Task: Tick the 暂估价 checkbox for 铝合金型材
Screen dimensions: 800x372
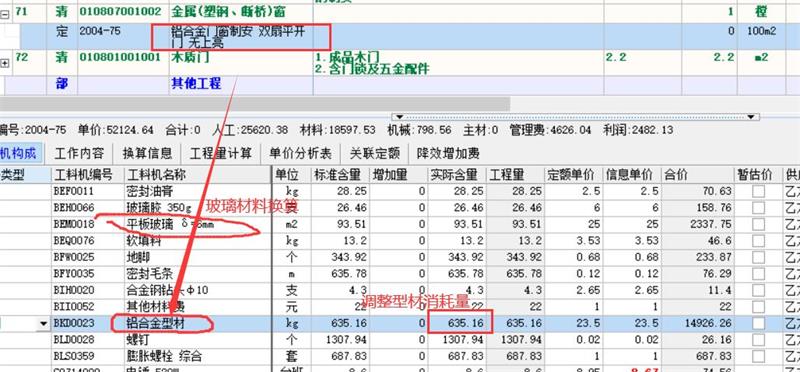Action: [758, 324]
